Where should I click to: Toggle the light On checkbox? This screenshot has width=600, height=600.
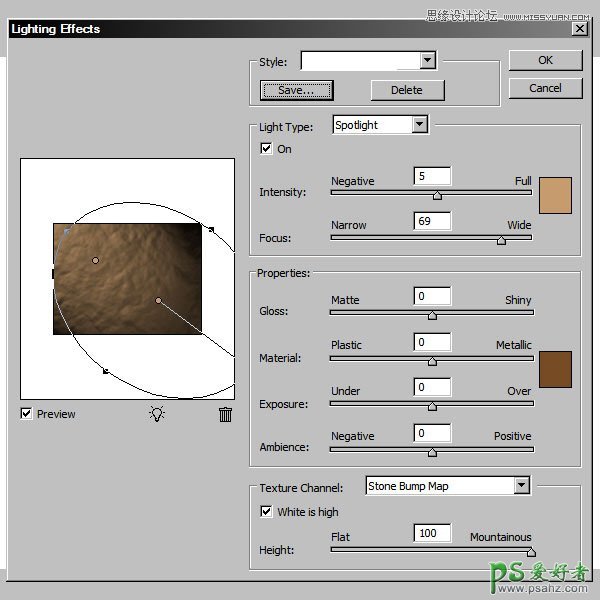click(x=266, y=149)
